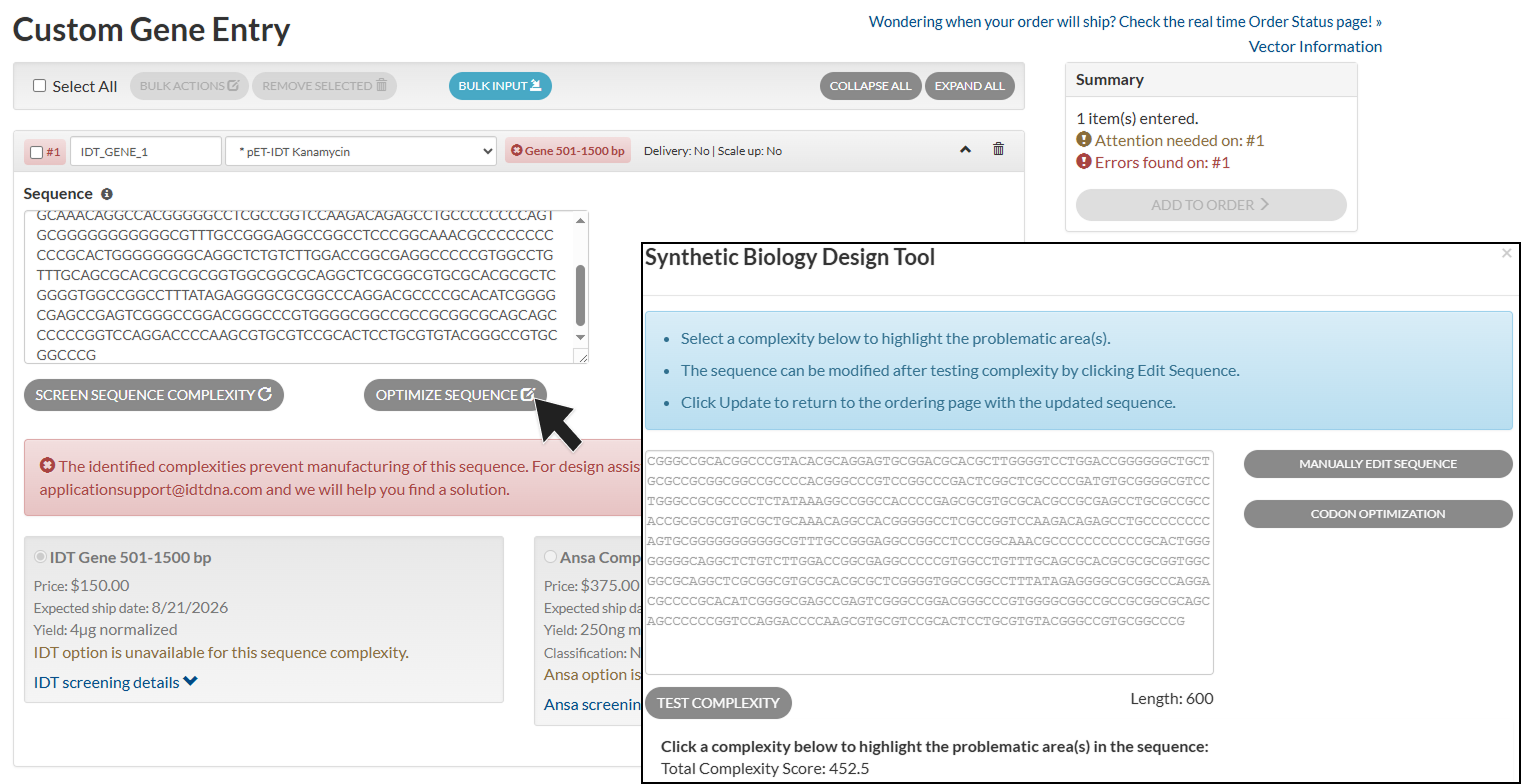This screenshot has width=1521, height=784.
Task: Expand Ansa screening details
Action: click(x=592, y=704)
